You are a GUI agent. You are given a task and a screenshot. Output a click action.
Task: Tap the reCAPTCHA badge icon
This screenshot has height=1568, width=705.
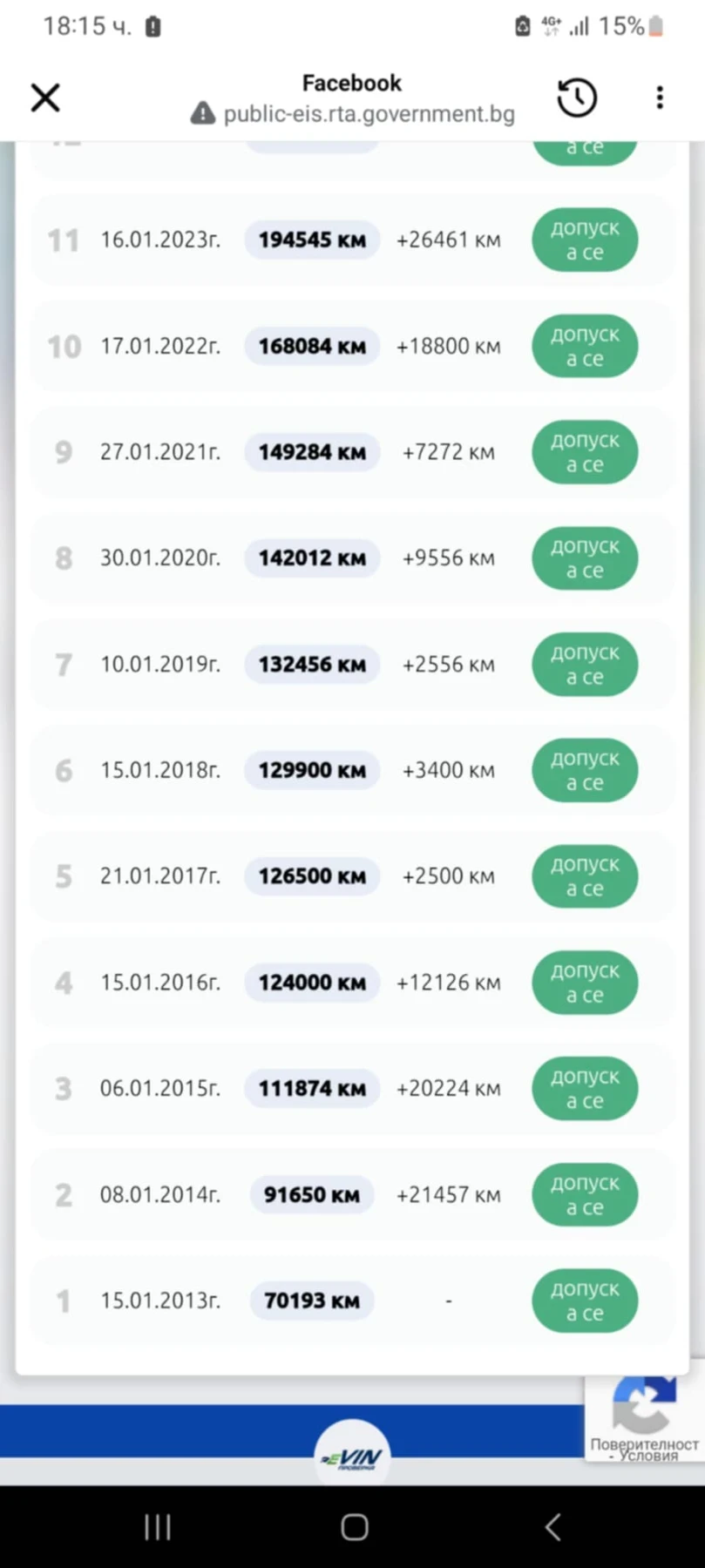coord(644,1404)
